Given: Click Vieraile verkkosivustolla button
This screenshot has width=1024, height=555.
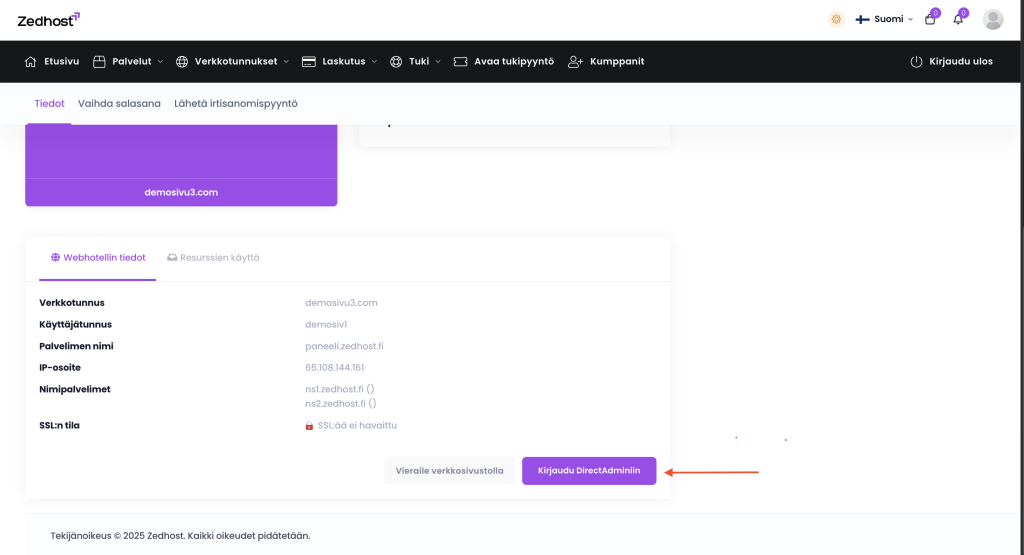Looking at the screenshot, I should pyautogui.click(x=450, y=471).
